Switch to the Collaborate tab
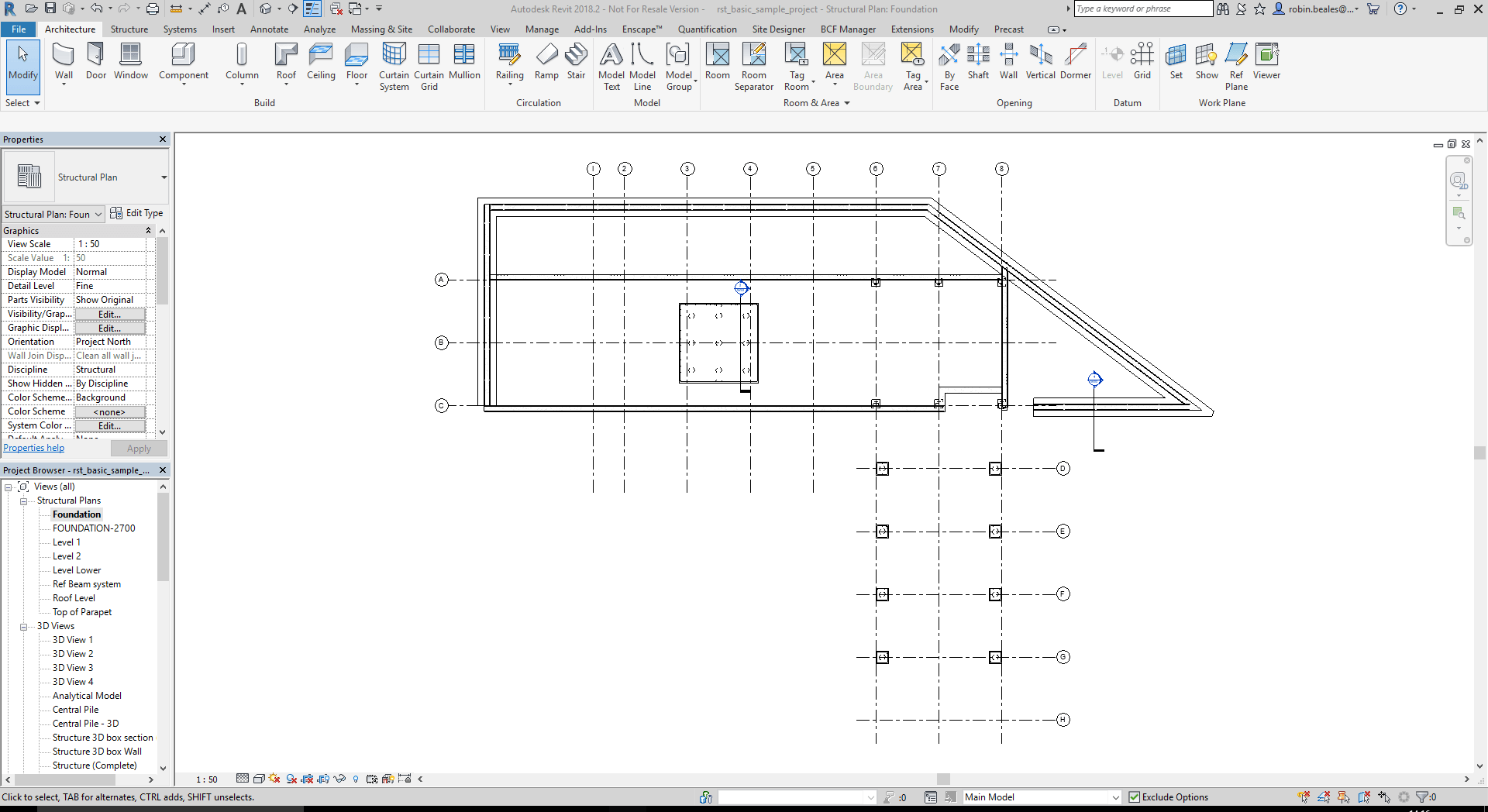Image resolution: width=1488 pixels, height=812 pixels. (451, 29)
